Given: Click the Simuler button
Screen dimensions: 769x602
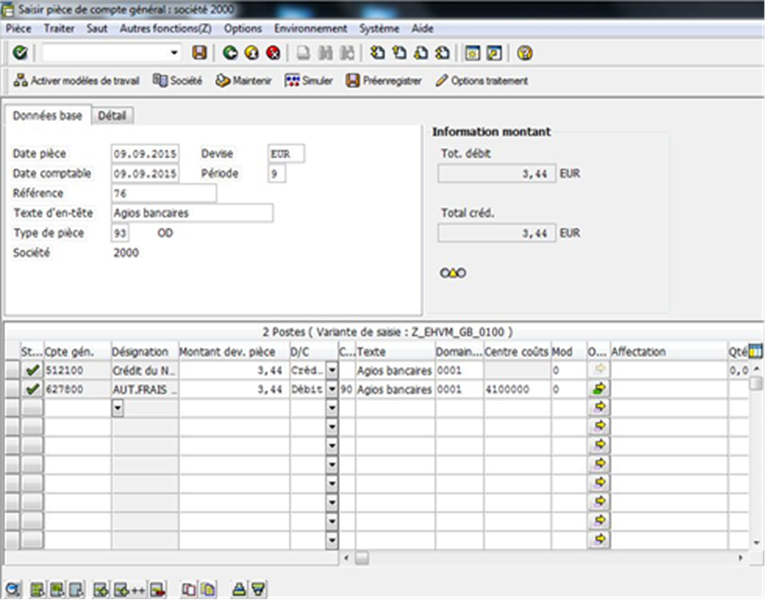Looking at the screenshot, I should coord(308,80).
